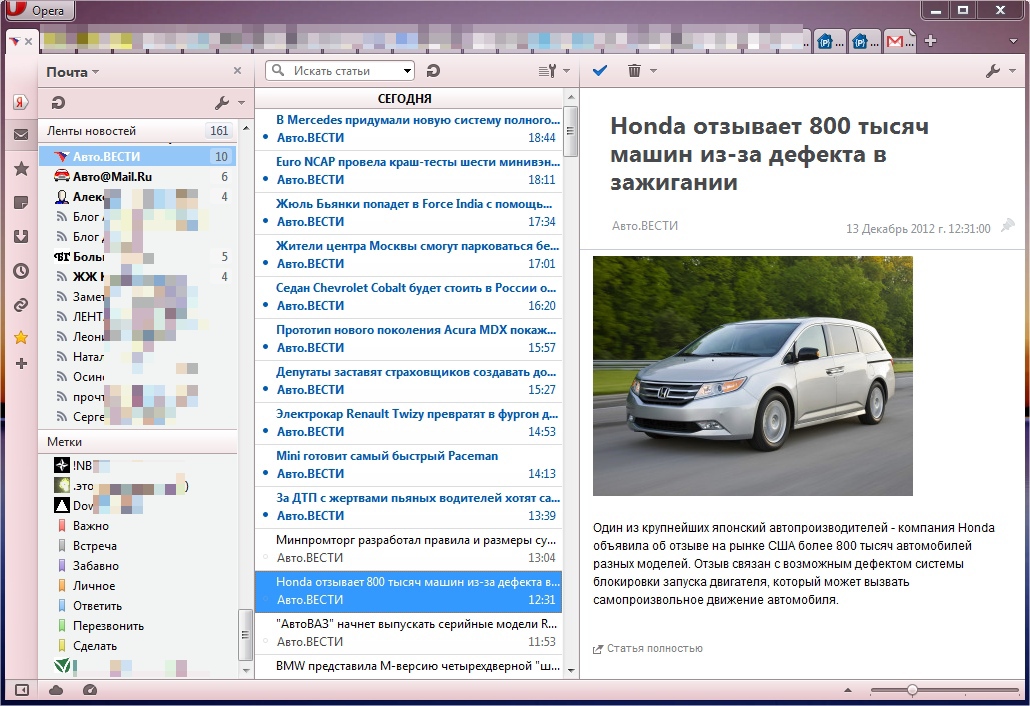Open the History clock panel in sidebar
Viewport: 1030px width, 706px height.
20,271
